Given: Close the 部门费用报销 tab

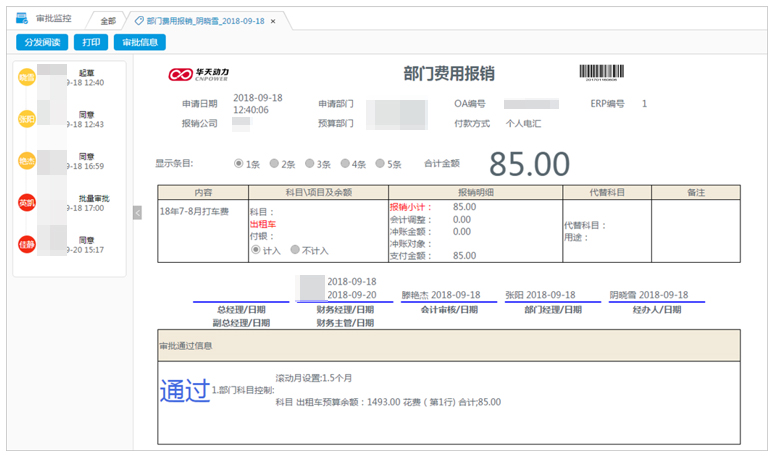Looking at the screenshot, I should [273, 21].
